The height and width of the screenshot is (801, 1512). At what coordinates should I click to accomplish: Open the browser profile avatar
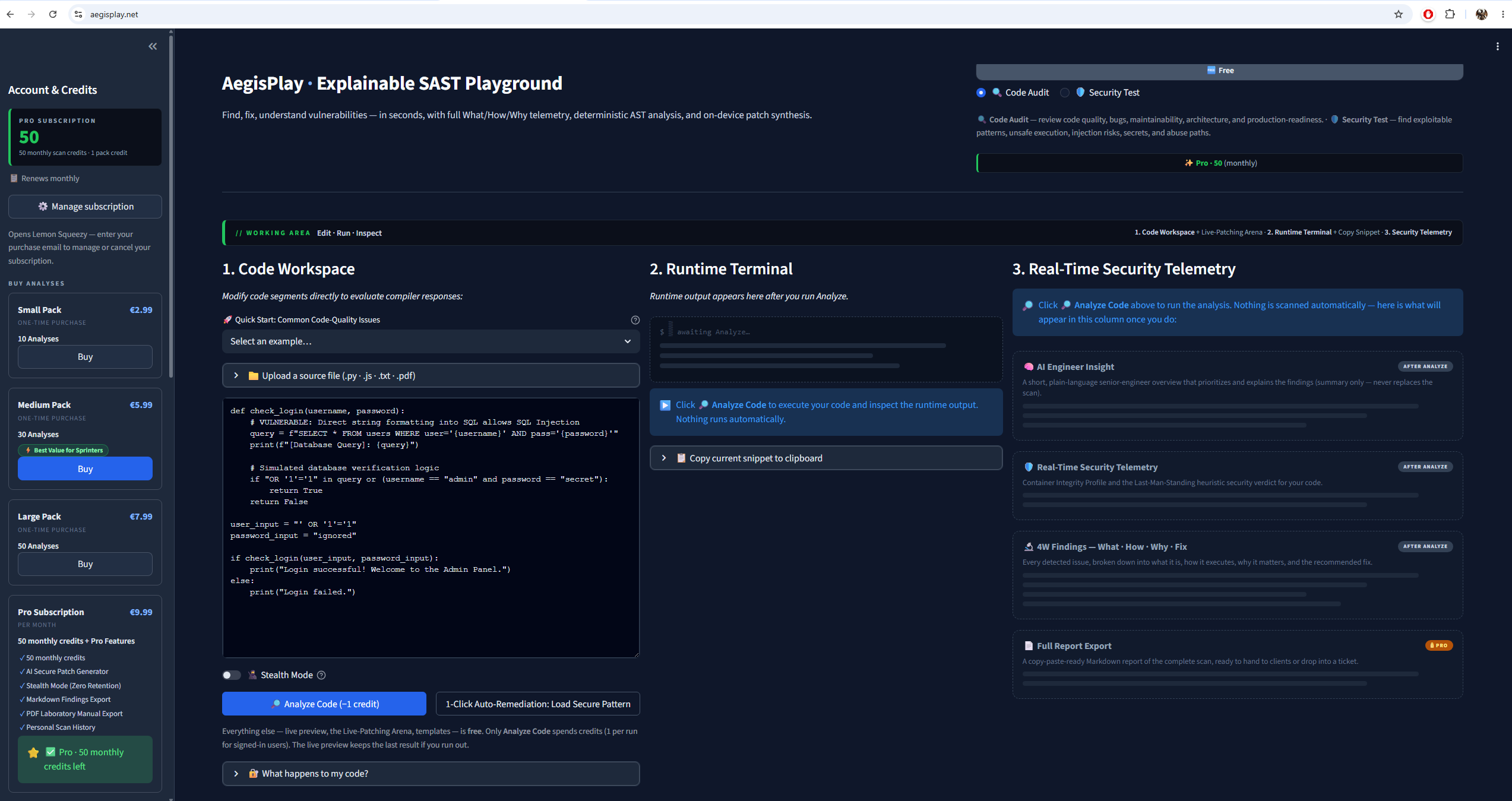tap(1481, 14)
